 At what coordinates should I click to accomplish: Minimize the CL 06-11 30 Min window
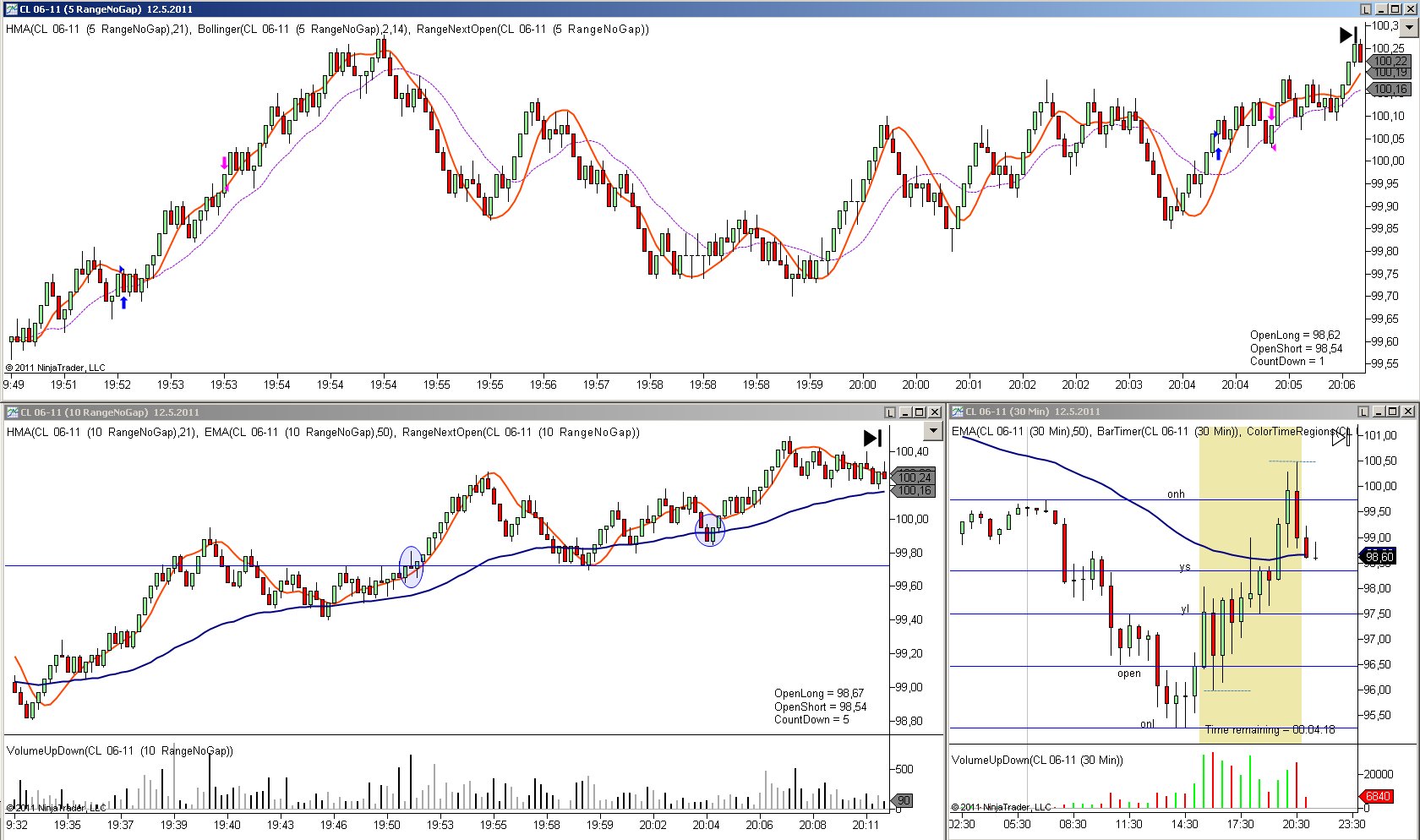coord(1379,412)
